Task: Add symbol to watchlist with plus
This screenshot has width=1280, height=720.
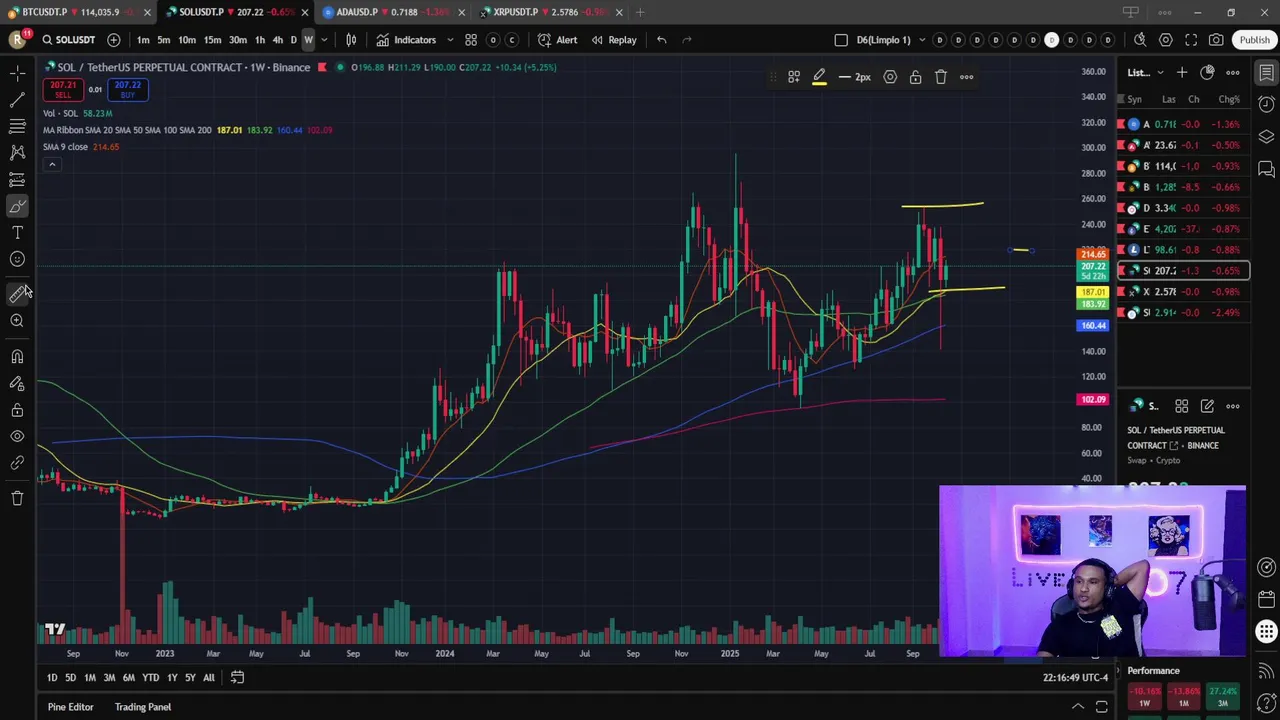Action: [1182, 72]
